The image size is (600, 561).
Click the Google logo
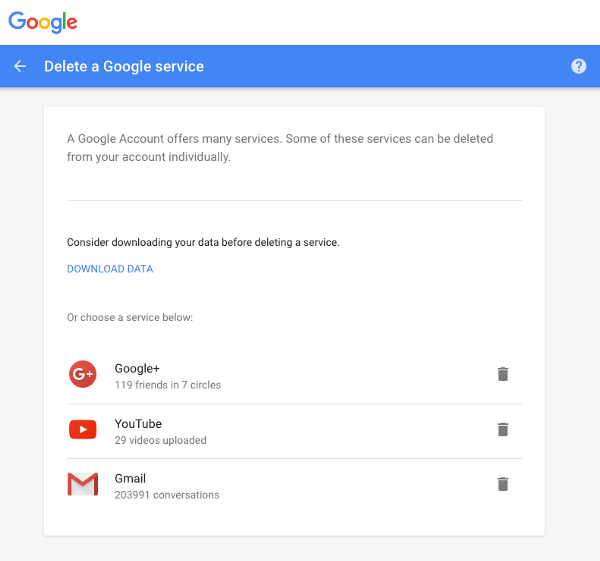[x=43, y=21]
